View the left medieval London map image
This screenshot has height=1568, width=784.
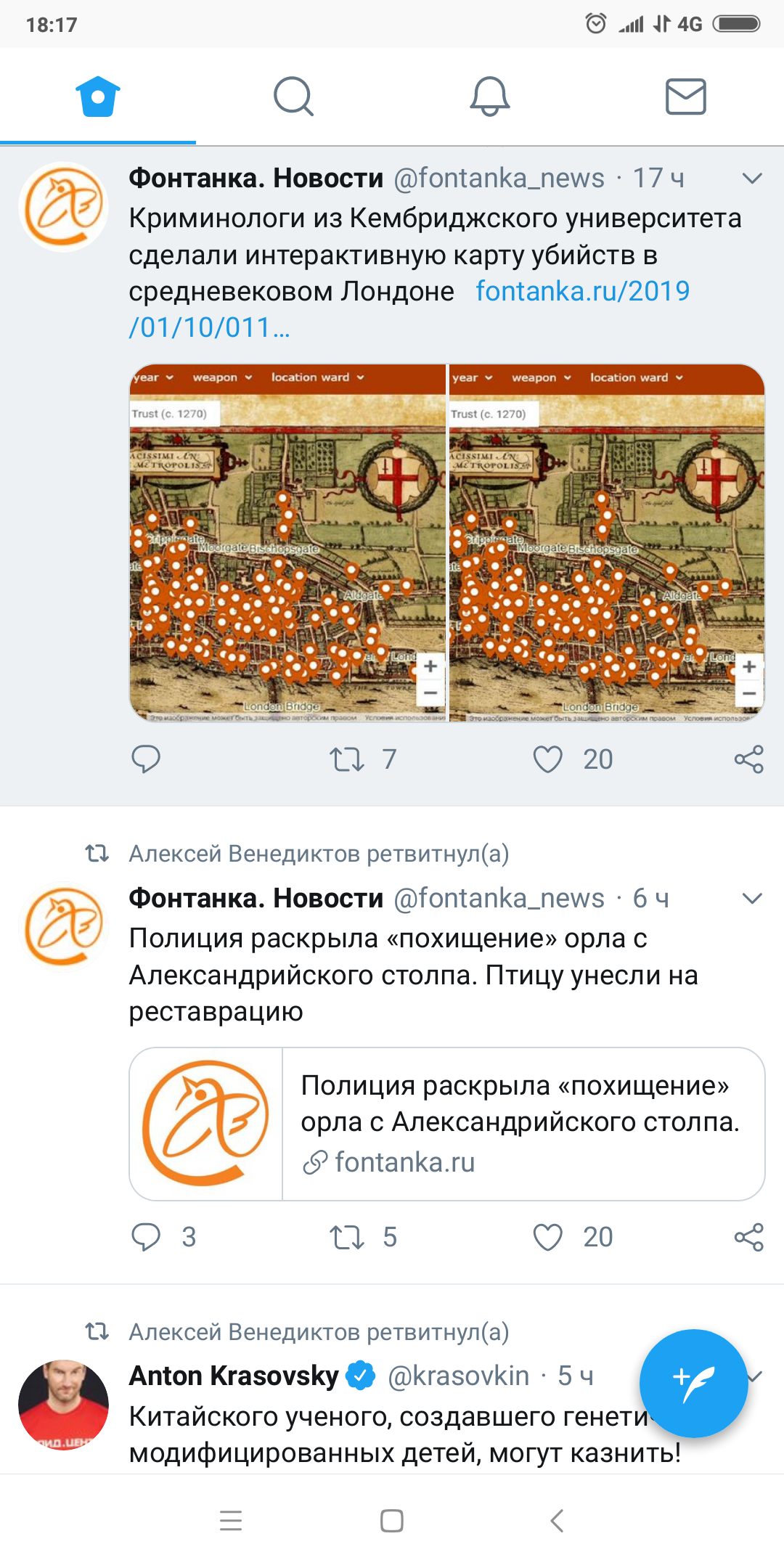(287, 543)
